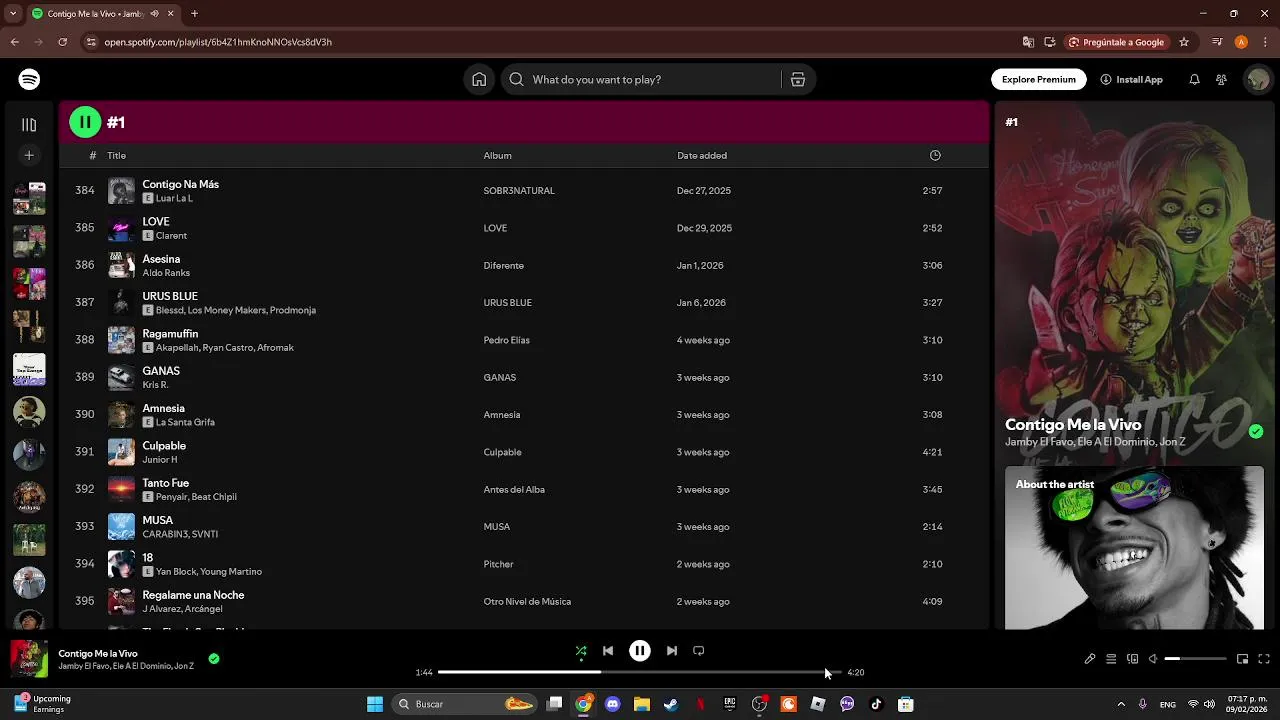This screenshot has width=1280, height=720.
Task: Open the user profile avatar menu
Action: click(x=1256, y=79)
